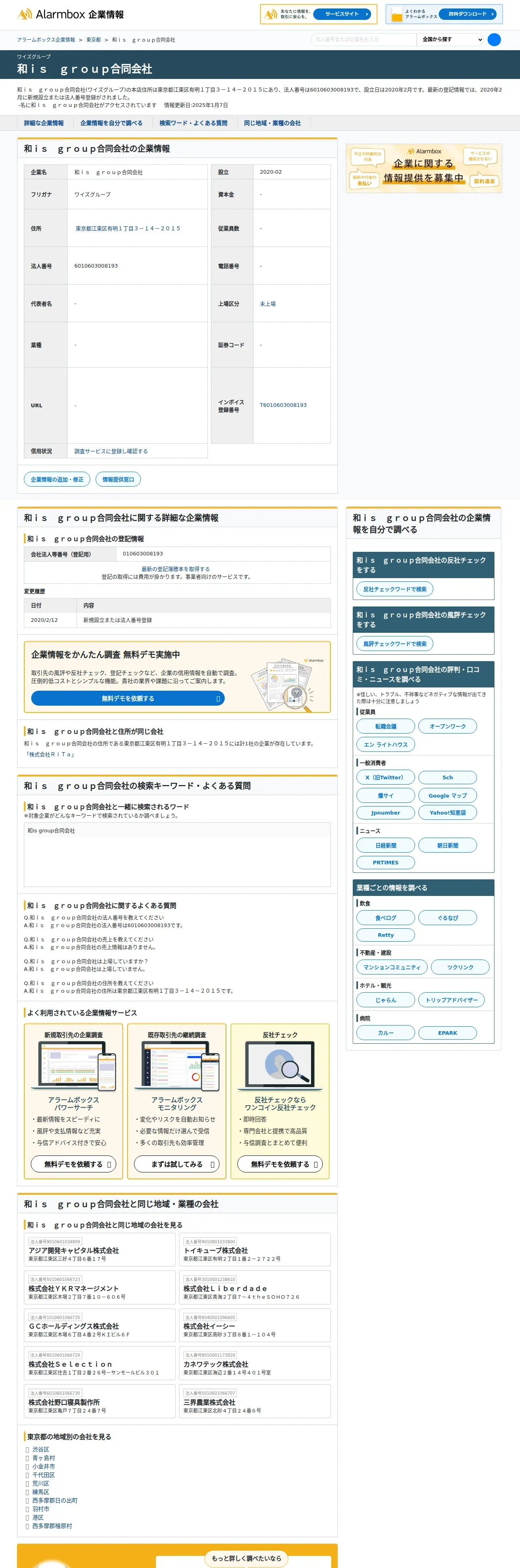The width and height of the screenshot is (520, 1568).
Task: Click the 企業情報の追加・修正 button
Action: 57,480
